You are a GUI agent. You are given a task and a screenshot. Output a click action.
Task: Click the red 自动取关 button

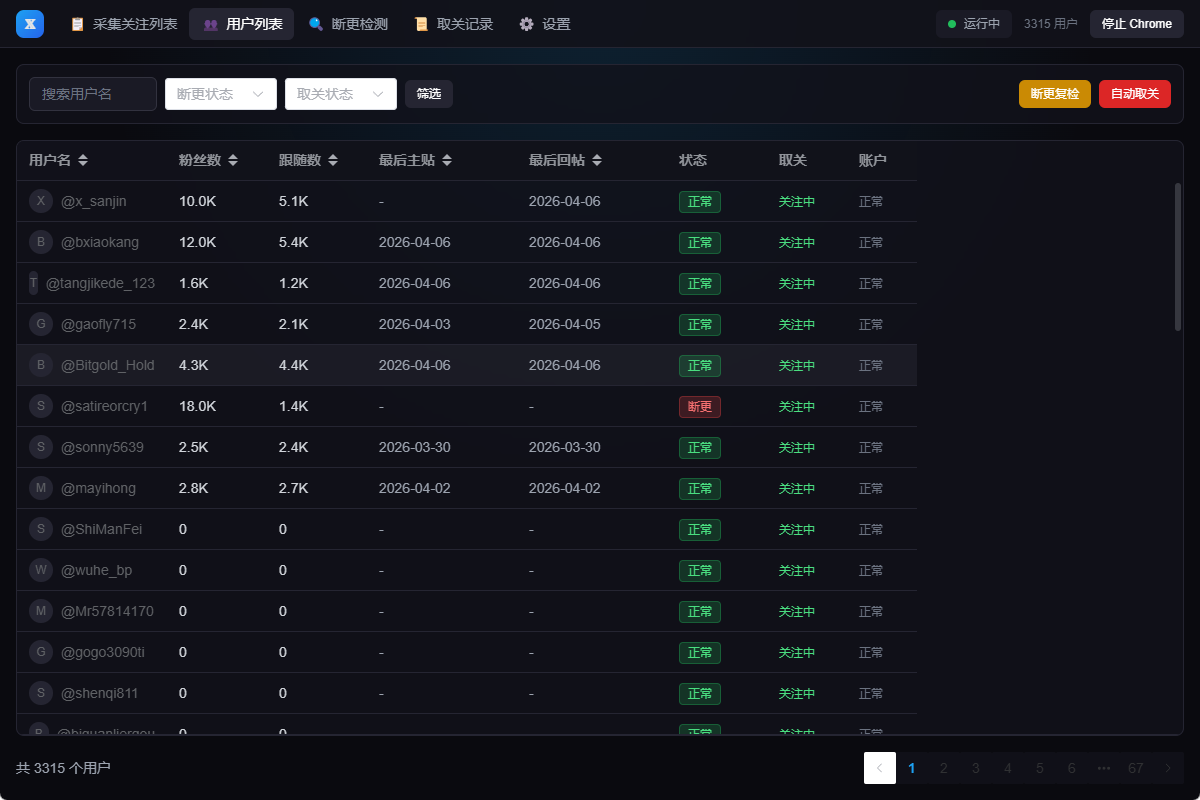pyautogui.click(x=1134, y=93)
